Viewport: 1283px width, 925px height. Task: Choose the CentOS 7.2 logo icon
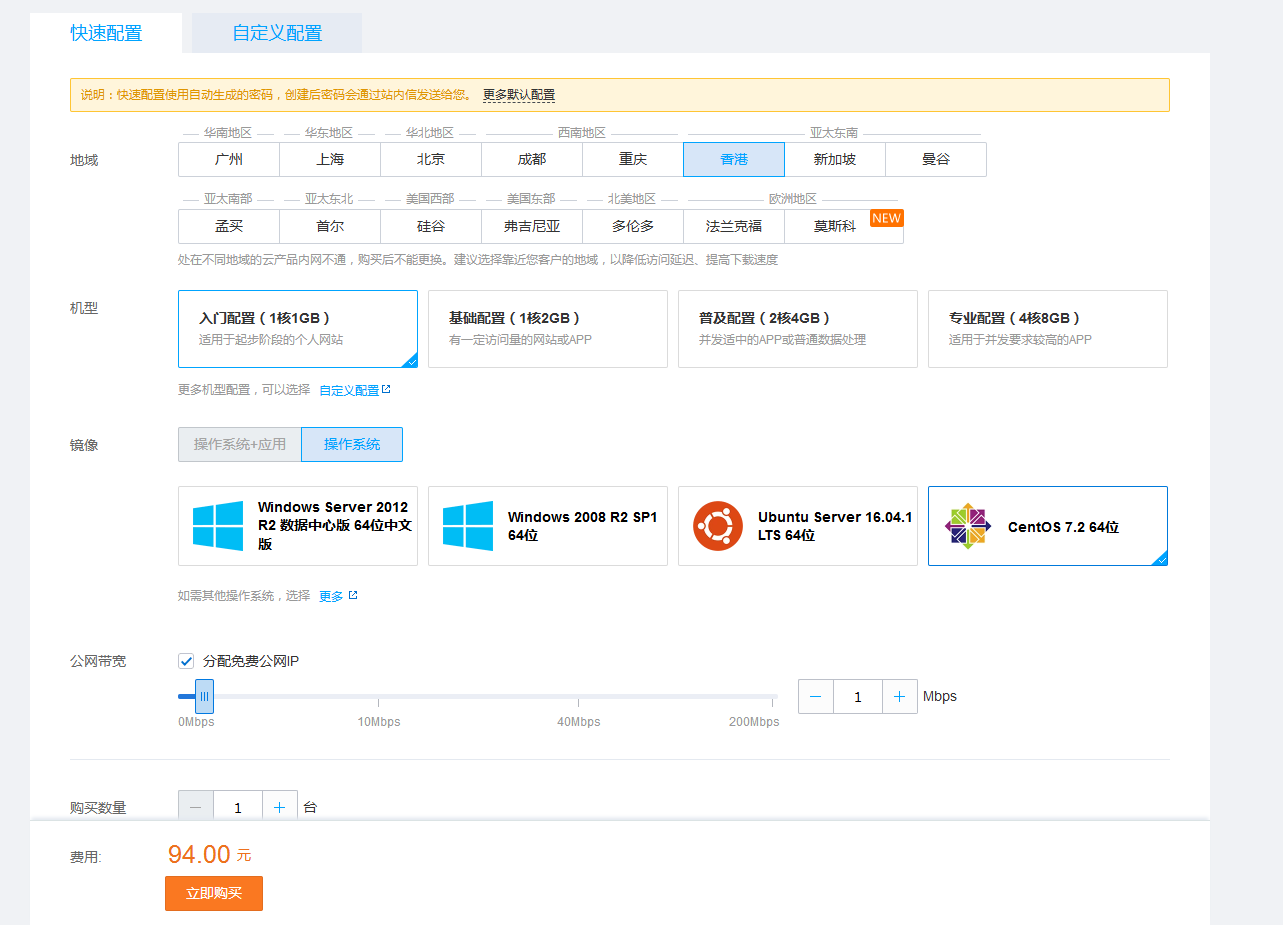[967, 526]
